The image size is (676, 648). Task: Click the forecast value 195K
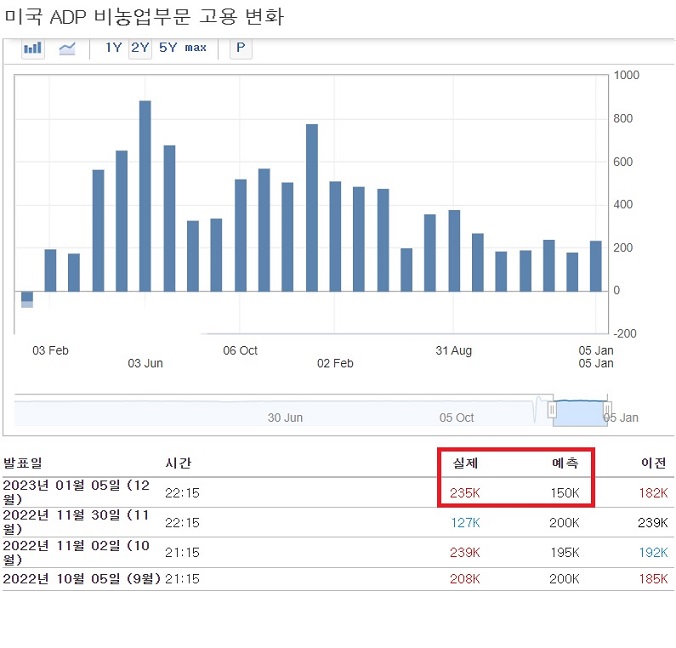coord(565,553)
